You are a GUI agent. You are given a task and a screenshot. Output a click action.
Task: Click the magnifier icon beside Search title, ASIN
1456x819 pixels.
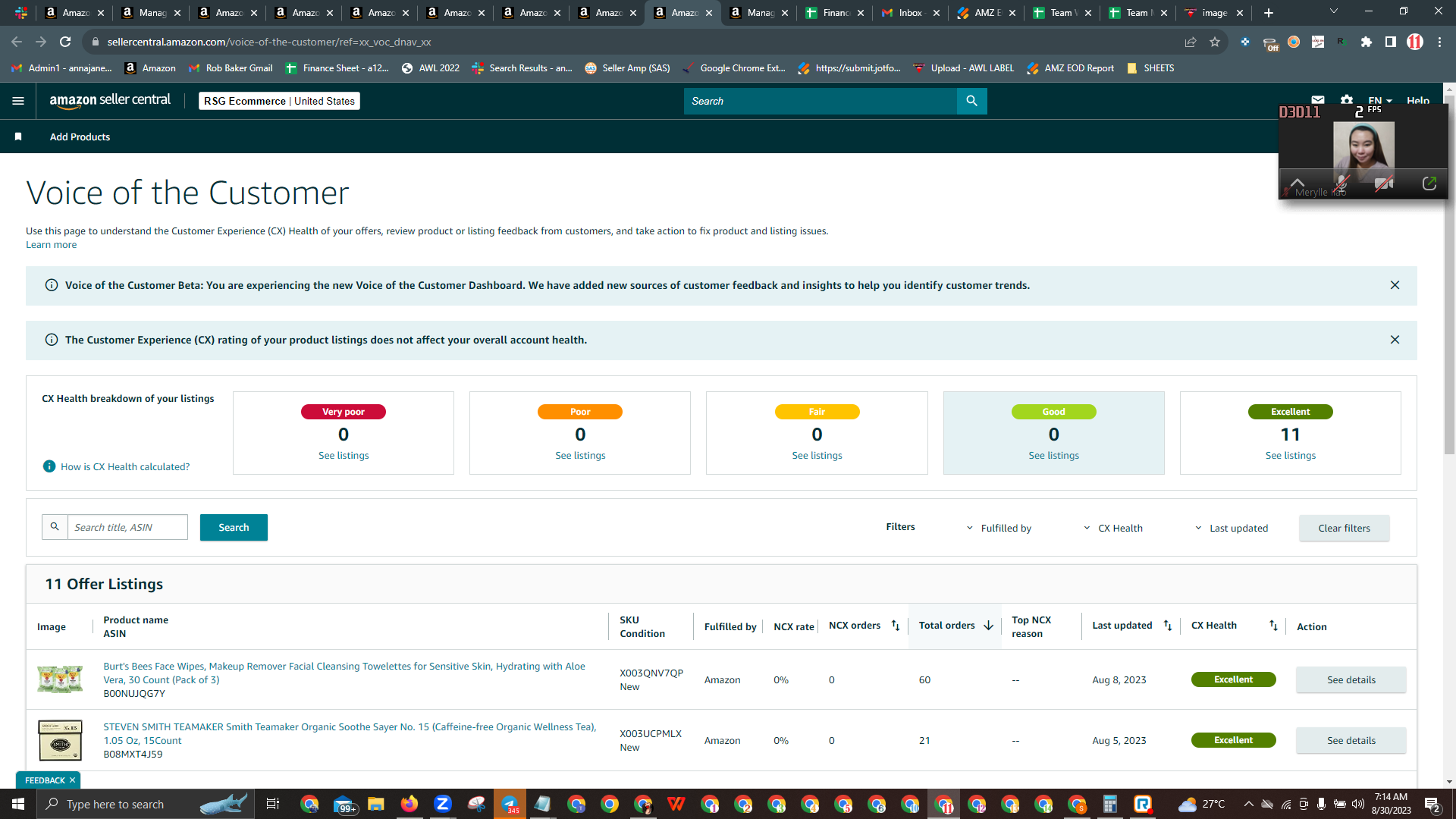click(55, 526)
